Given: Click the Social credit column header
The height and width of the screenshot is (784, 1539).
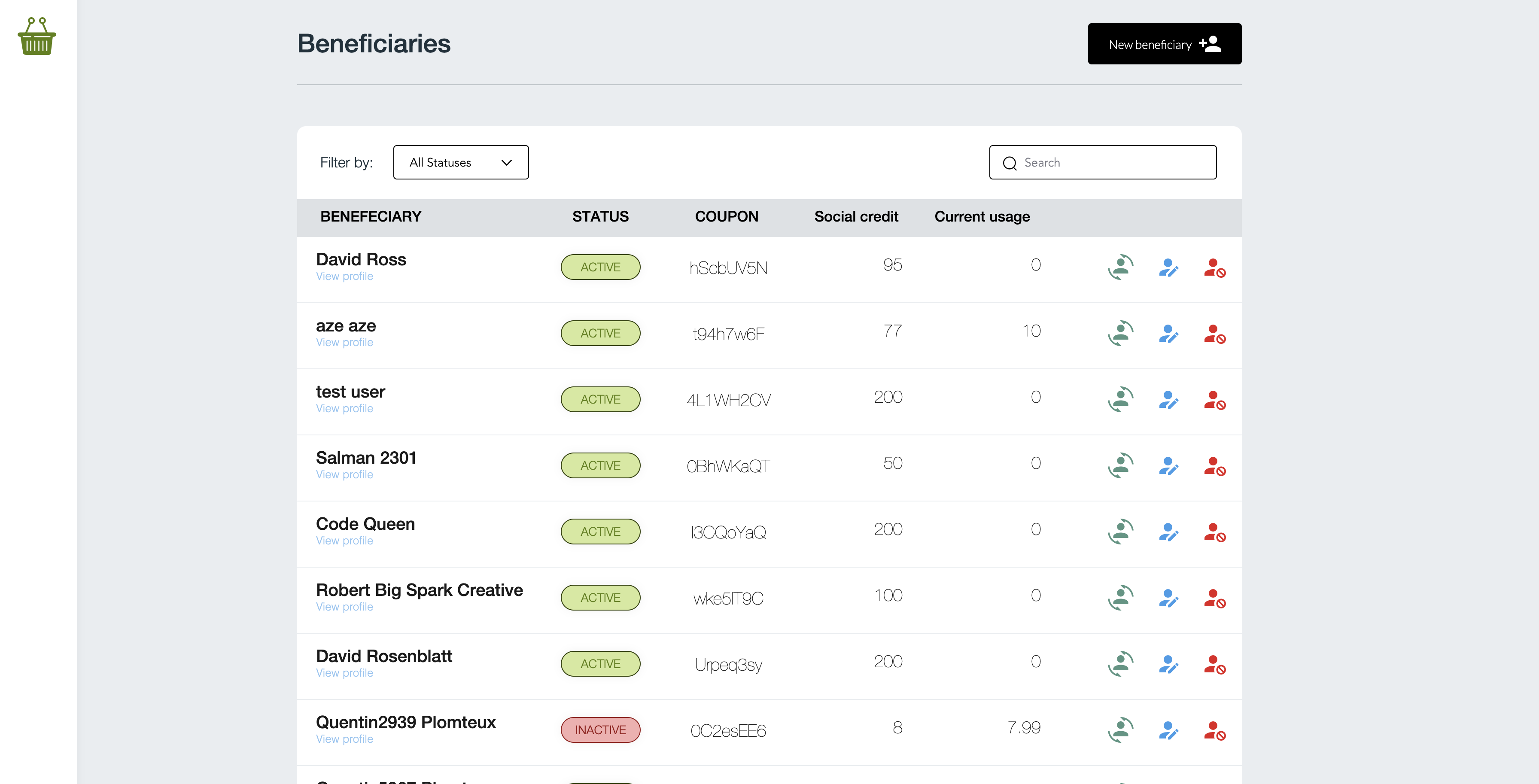Looking at the screenshot, I should click(x=855, y=217).
